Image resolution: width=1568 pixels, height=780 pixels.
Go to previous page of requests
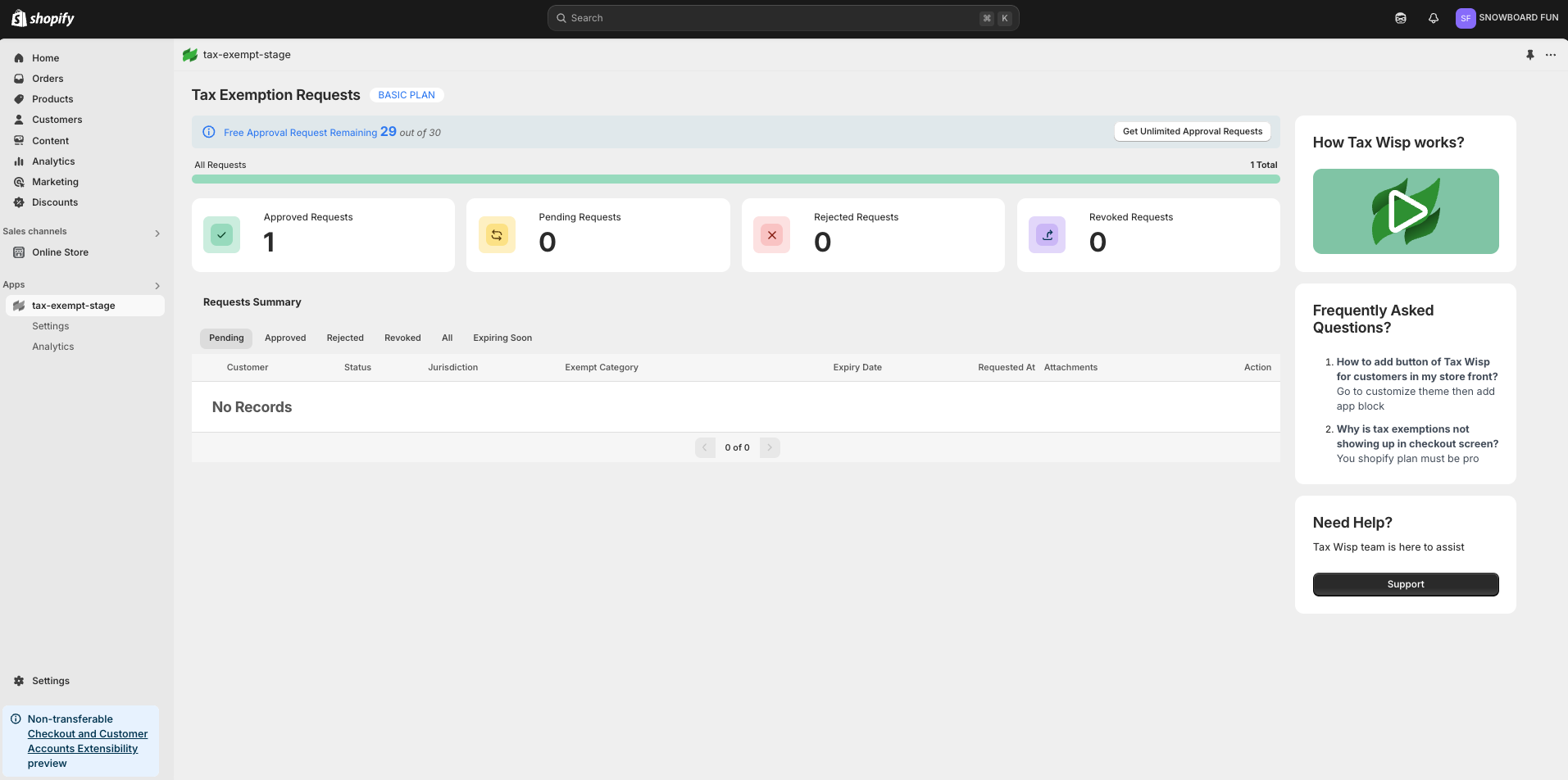[x=705, y=447]
